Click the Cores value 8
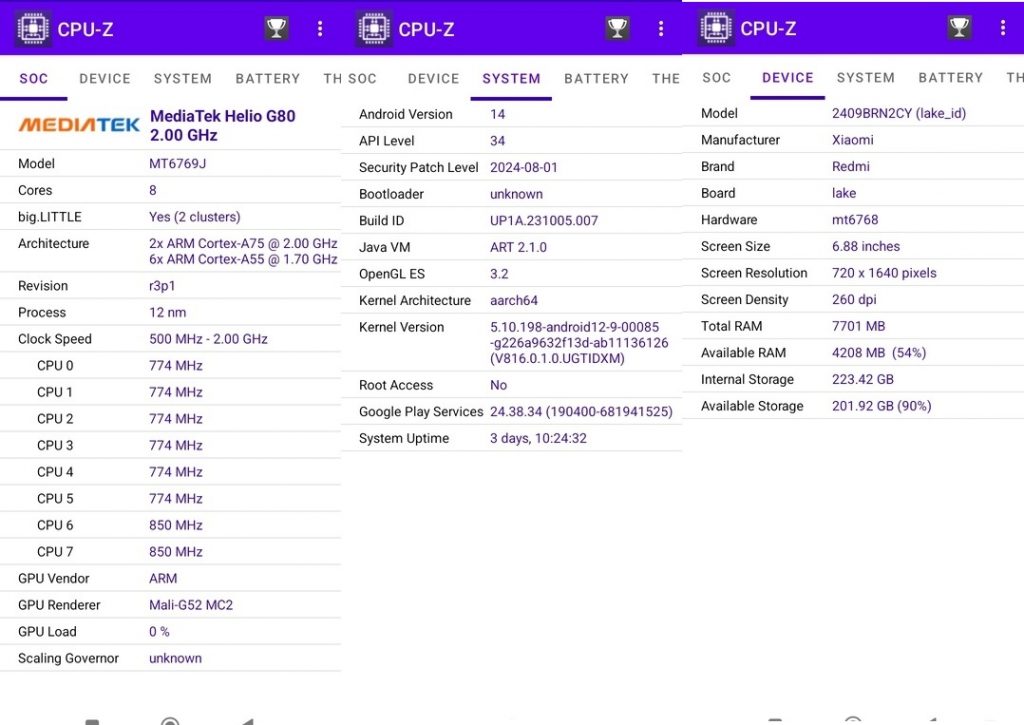This screenshot has width=1024, height=725. coord(153,191)
